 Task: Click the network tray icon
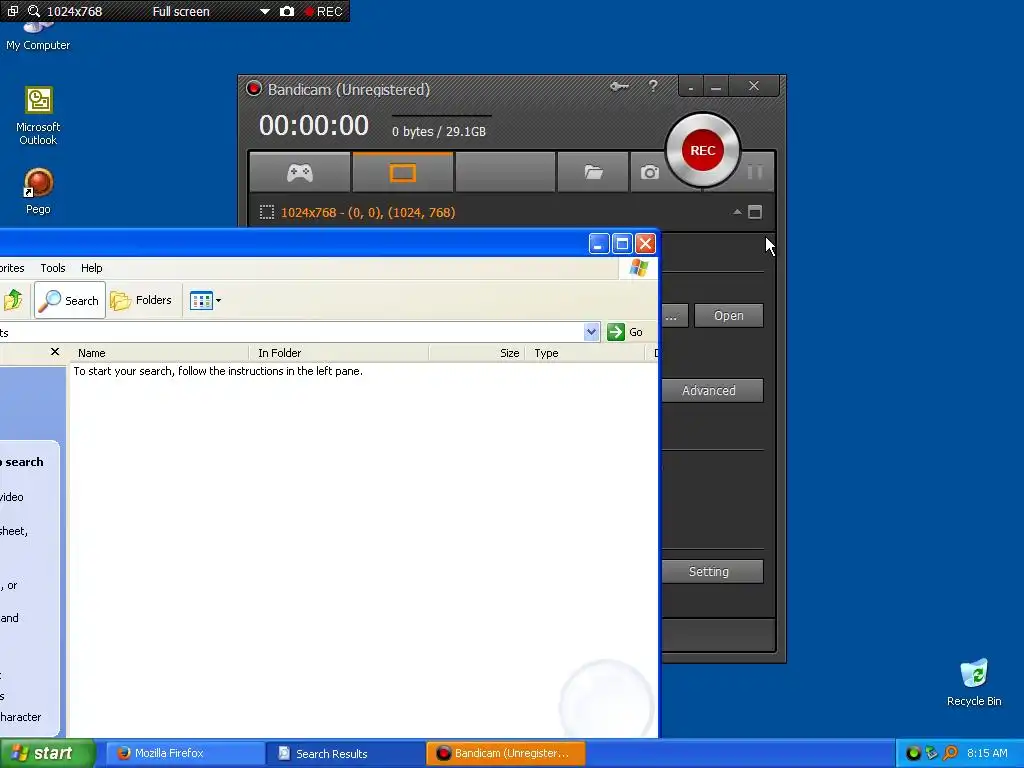pyautogui.click(x=932, y=753)
